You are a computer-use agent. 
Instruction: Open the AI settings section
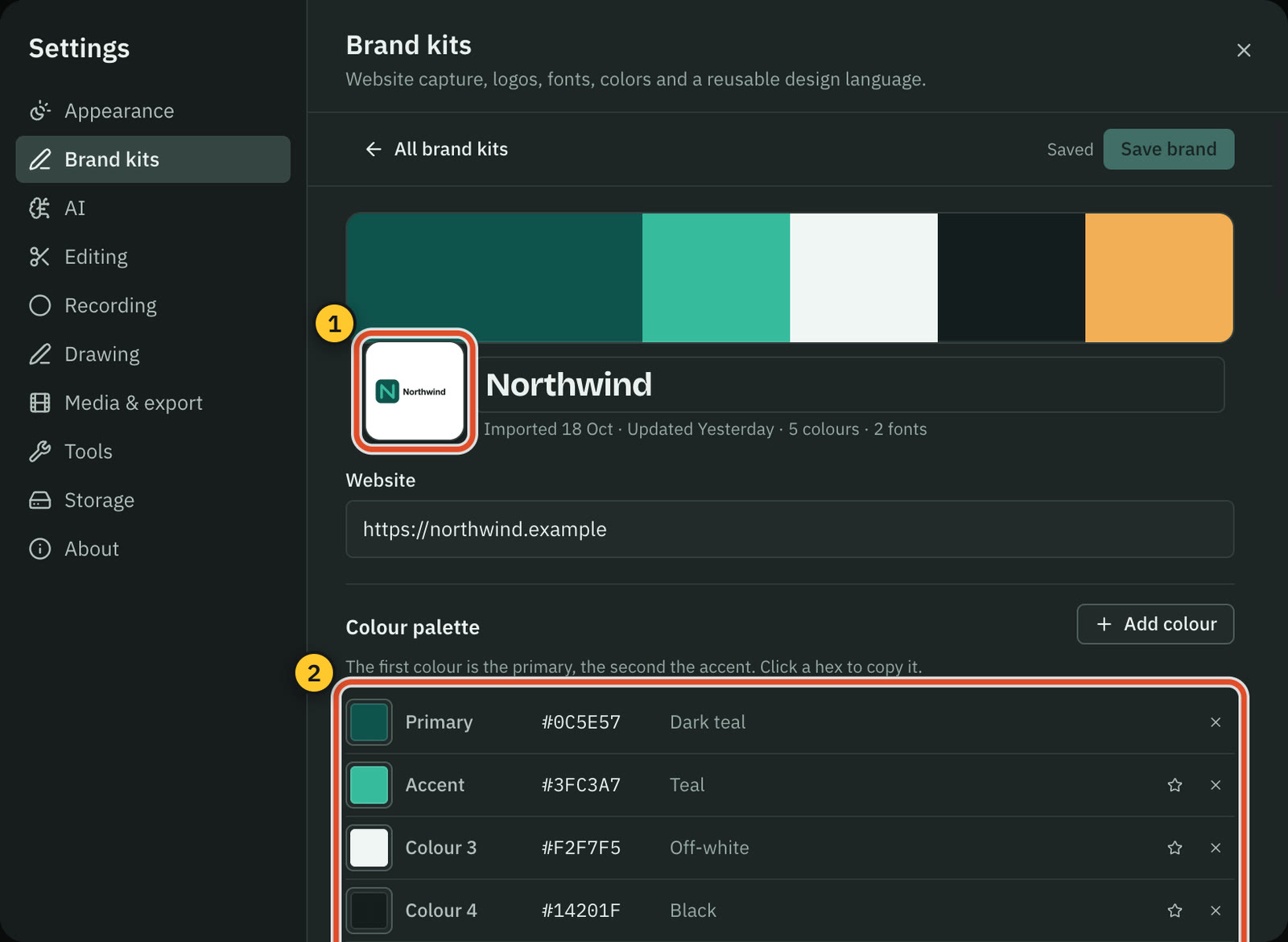[x=153, y=208]
